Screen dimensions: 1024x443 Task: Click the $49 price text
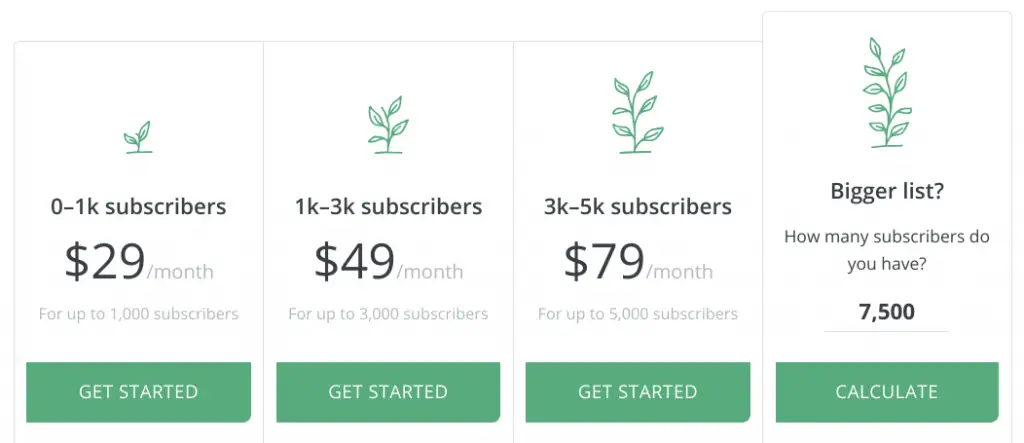coord(355,261)
